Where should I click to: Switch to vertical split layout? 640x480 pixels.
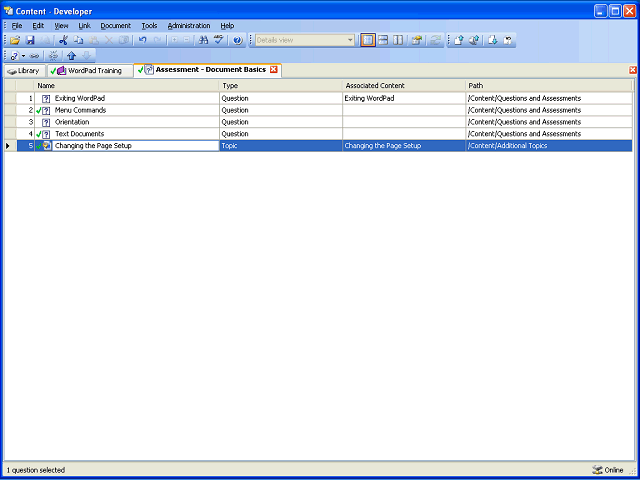coord(398,40)
